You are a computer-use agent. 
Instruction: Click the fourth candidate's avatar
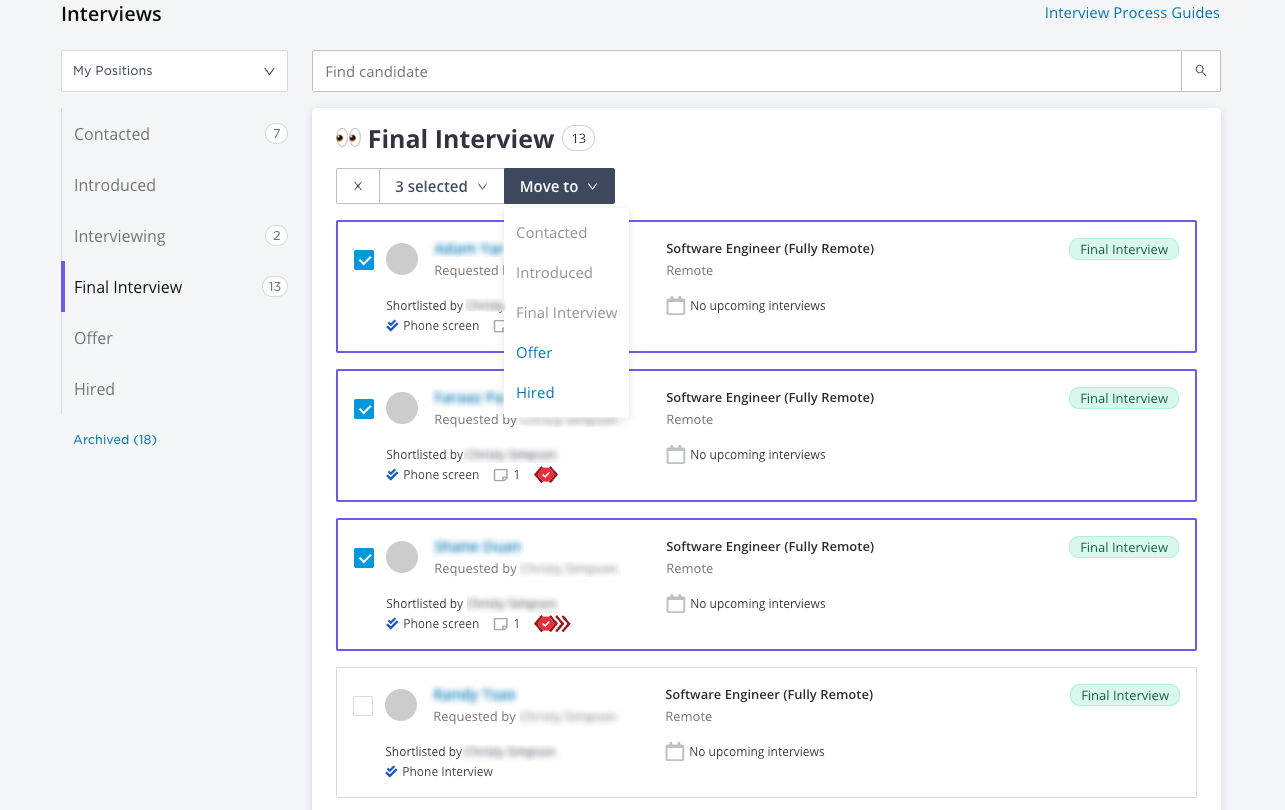pos(401,705)
